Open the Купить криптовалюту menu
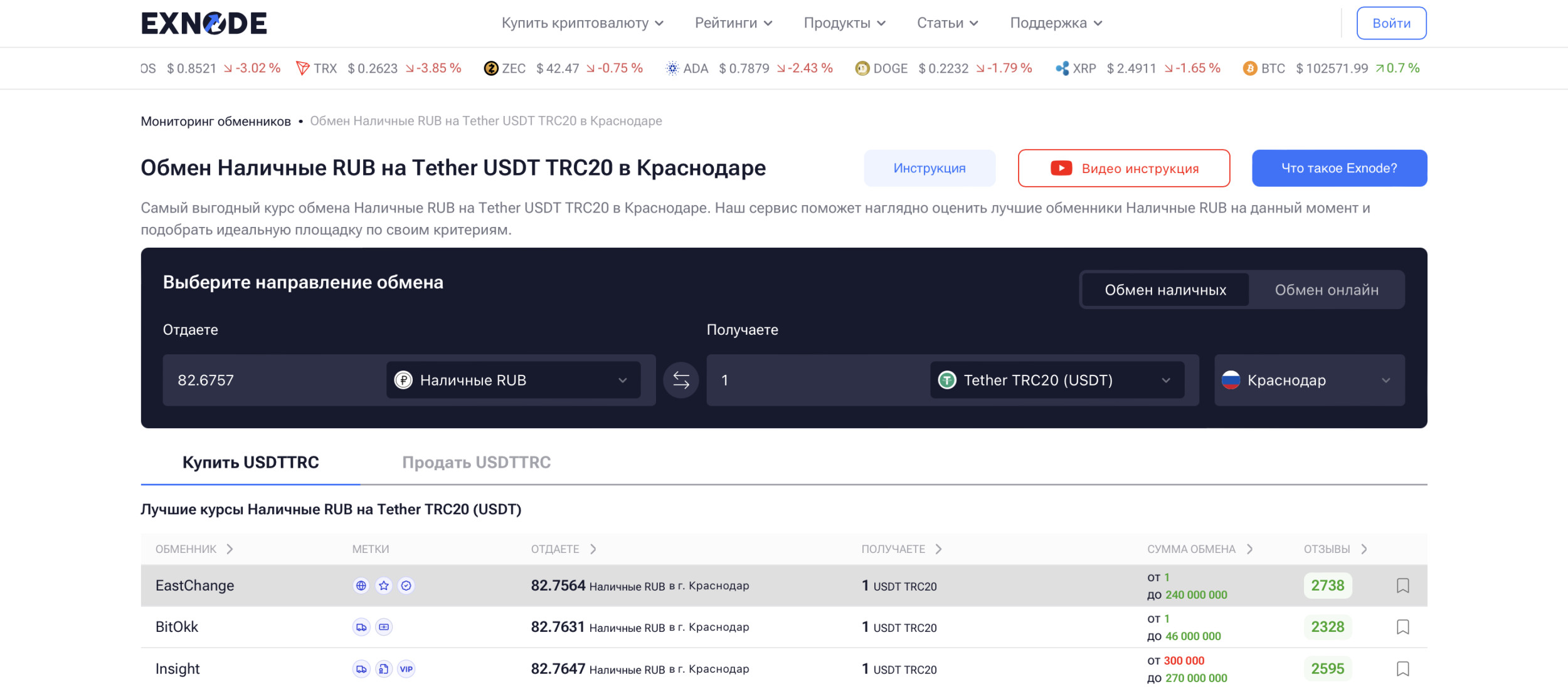The width and height of the screenshot is (1568, 689). point(582,23)
